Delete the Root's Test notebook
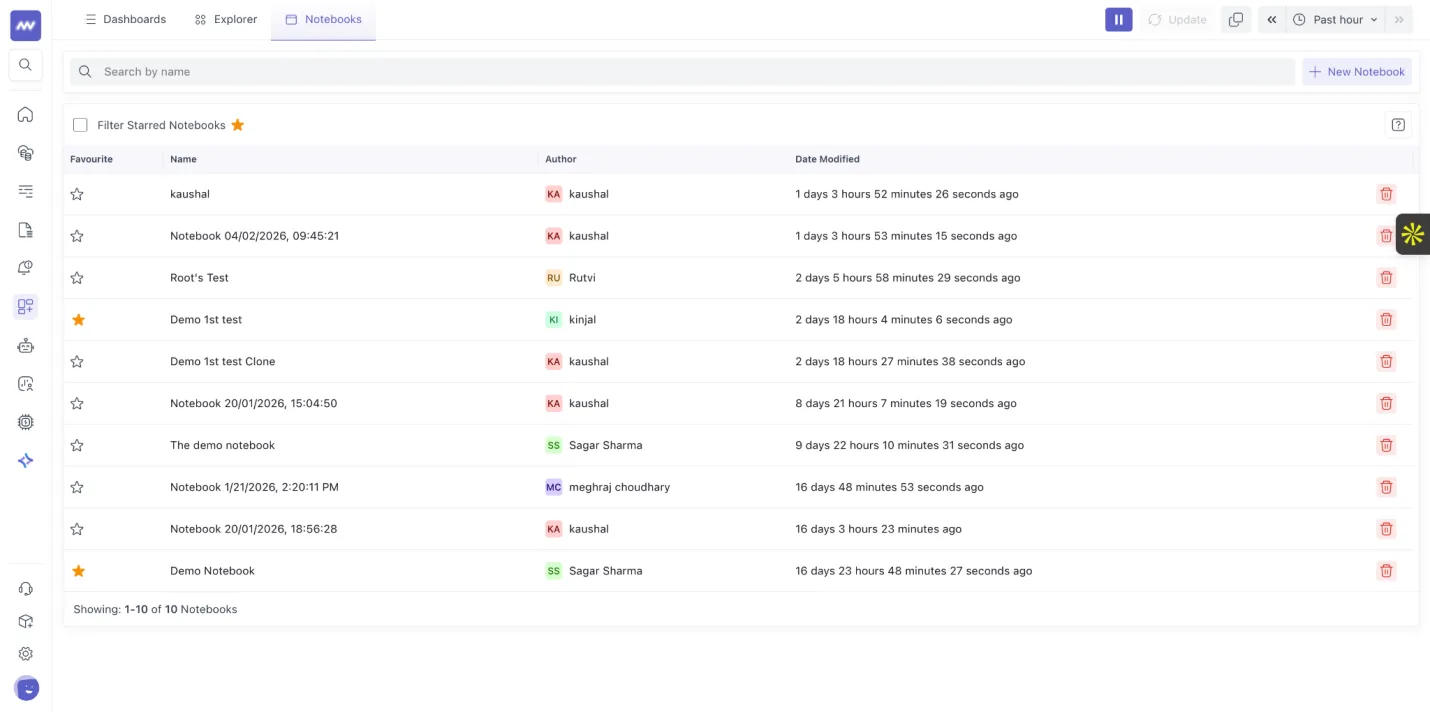The height and width of the screenshot is (712, 1430). coord(1386,278)
